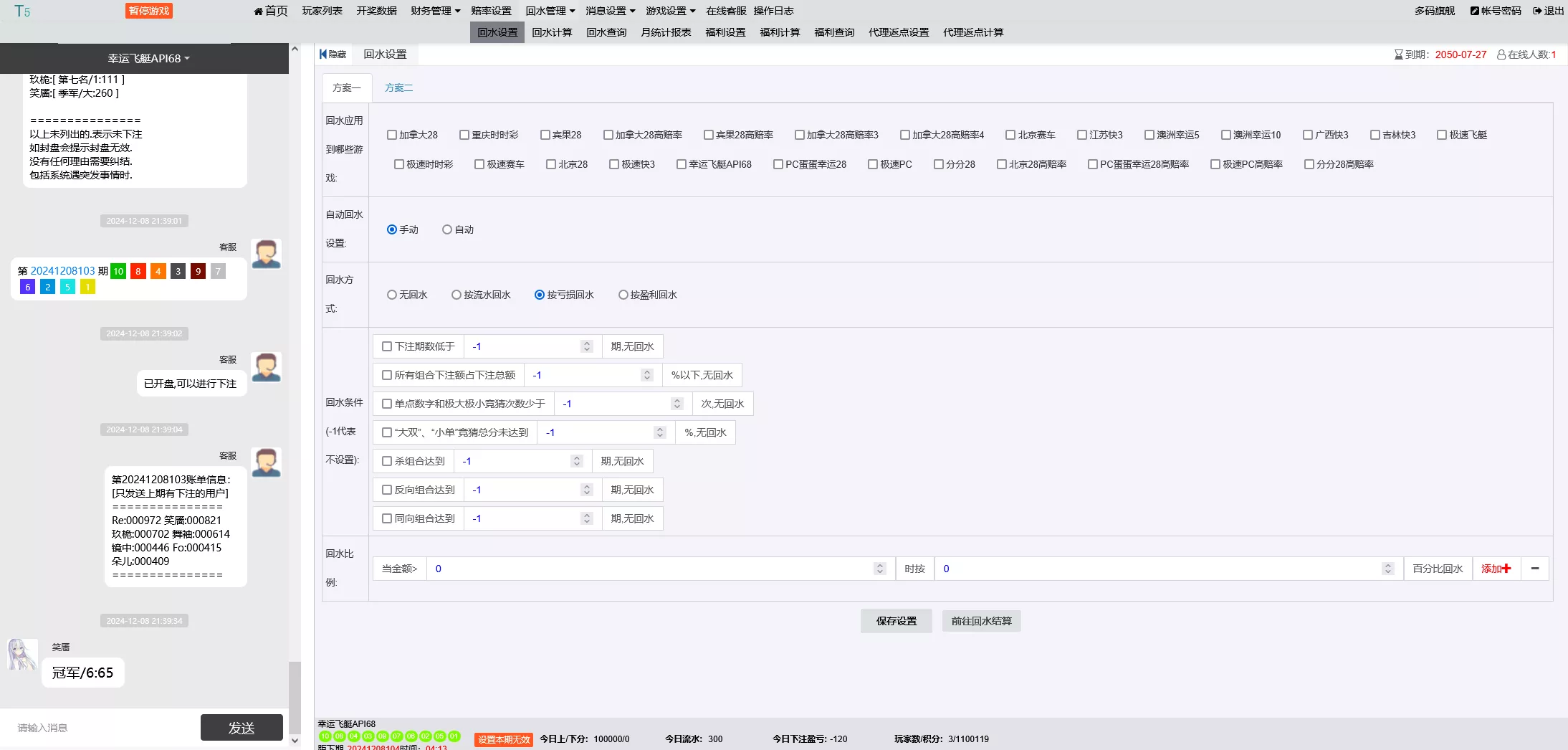Viewport: 1568px width, 750px height.
Task: Open the 回水计算 submenu item
Action: tap(552, 32)
